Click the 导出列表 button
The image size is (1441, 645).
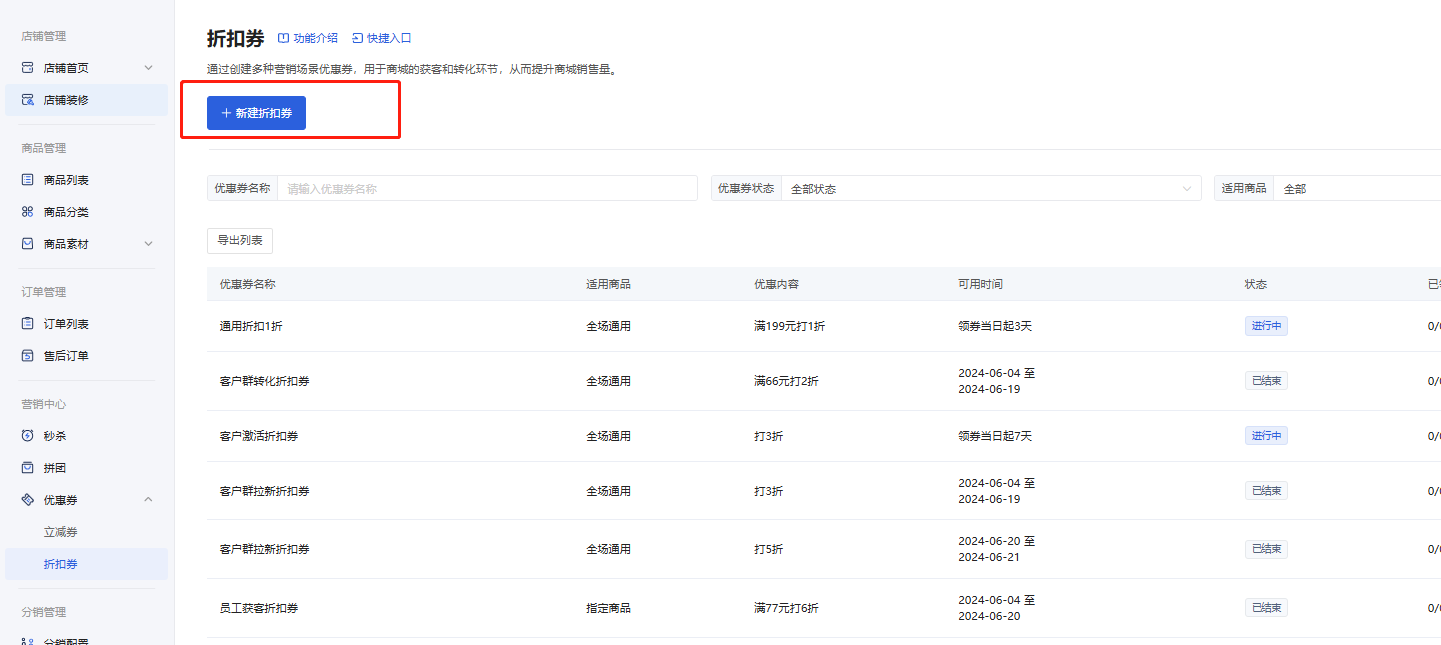(x=240, y=241)
